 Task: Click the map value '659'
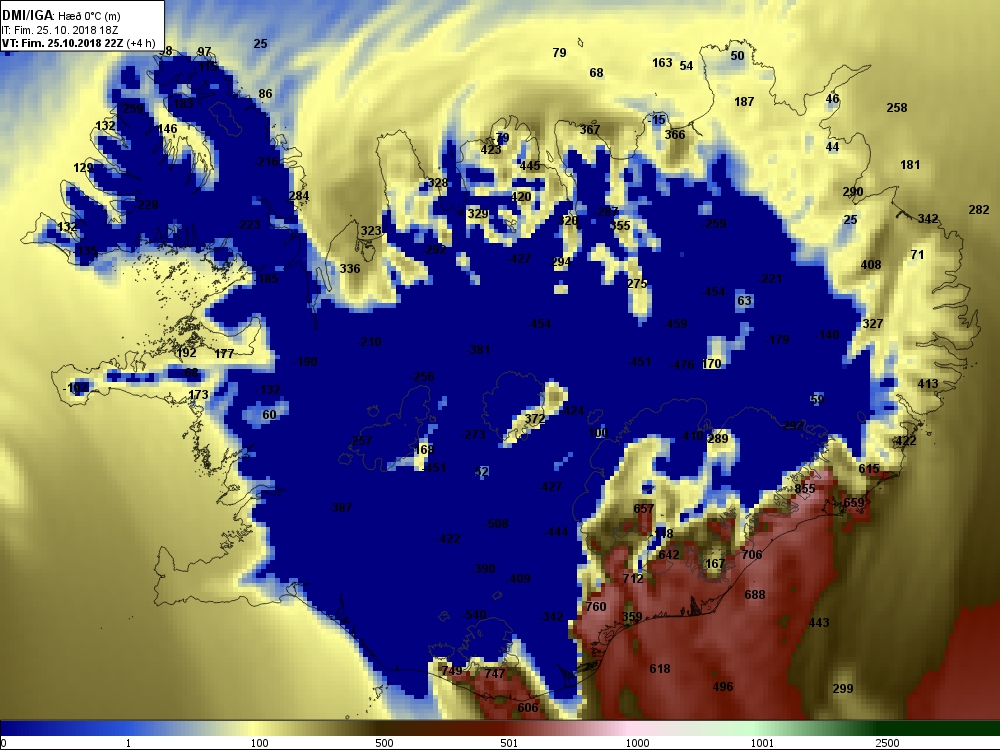pyautogui.click(x=853, y=502)
